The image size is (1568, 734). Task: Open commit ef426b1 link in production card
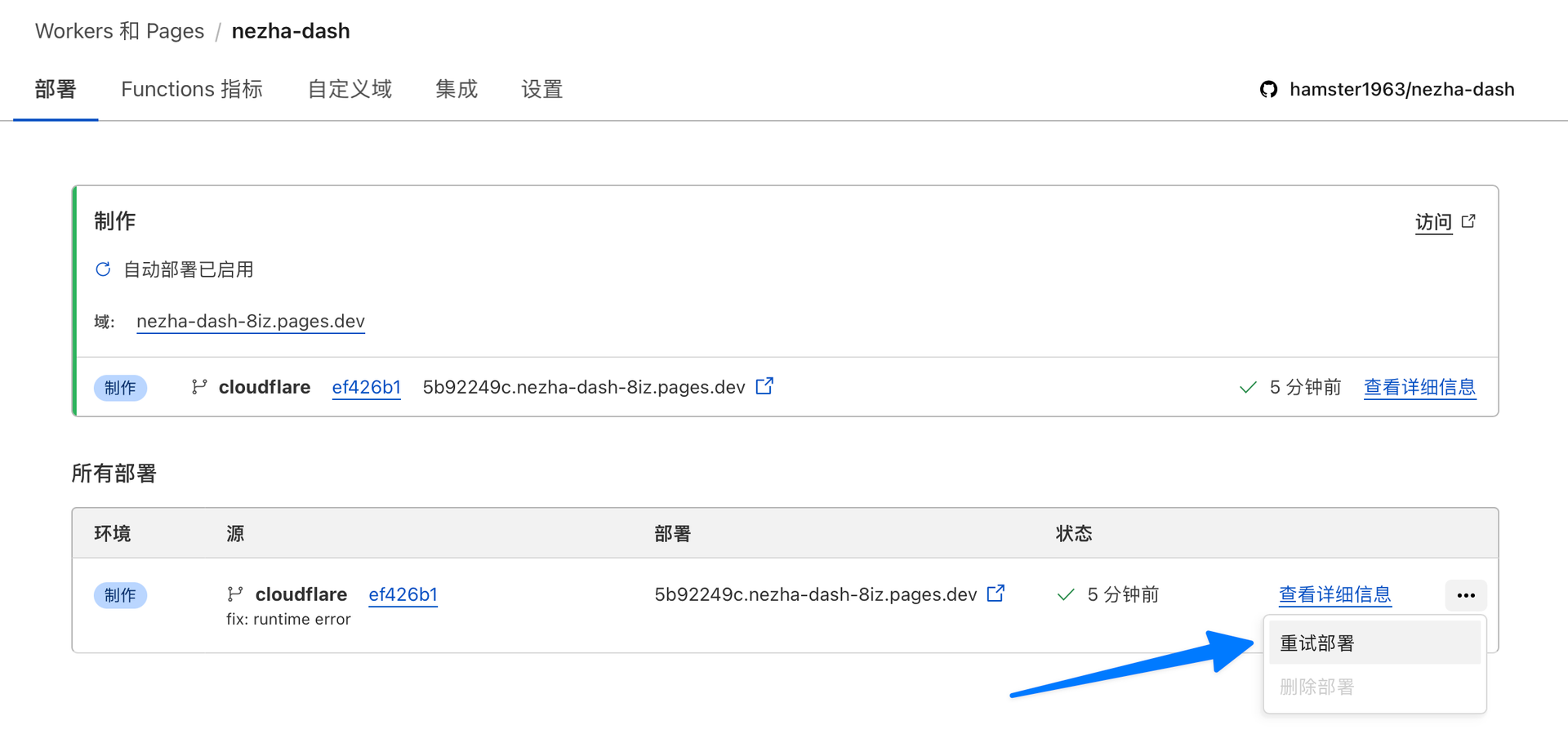(366, 387)
